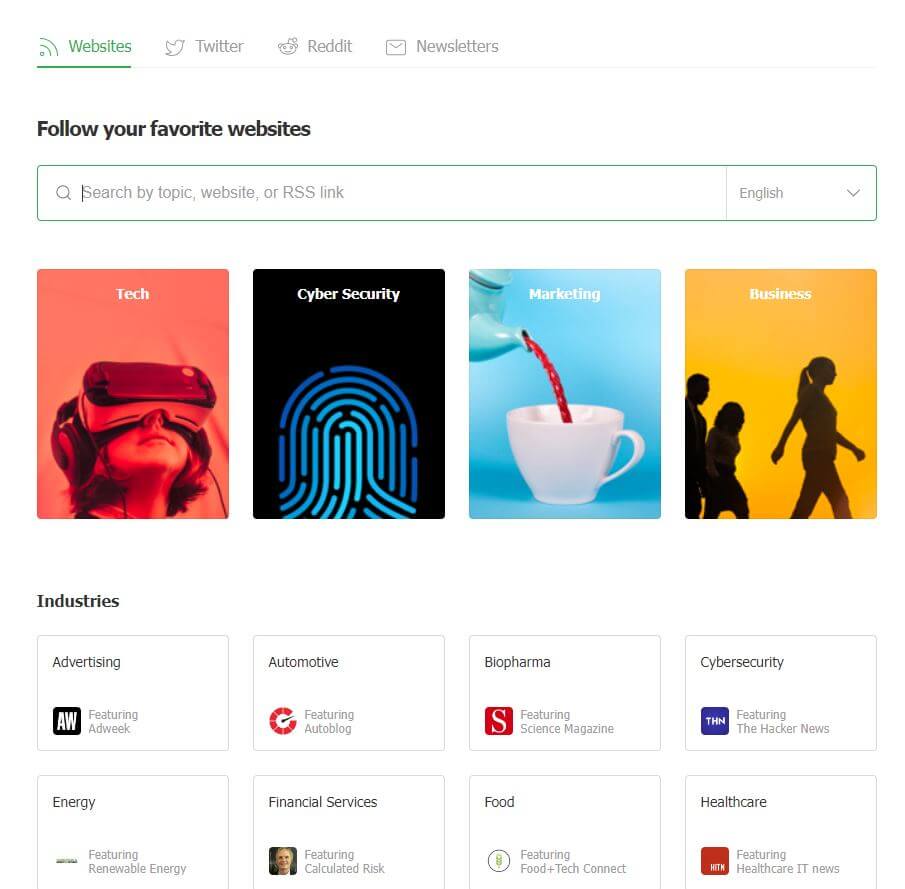The image size is (905, 889).
Task: Click the Adweek AW logo icon
Action: pyautogui.click(x=66, y=720)
